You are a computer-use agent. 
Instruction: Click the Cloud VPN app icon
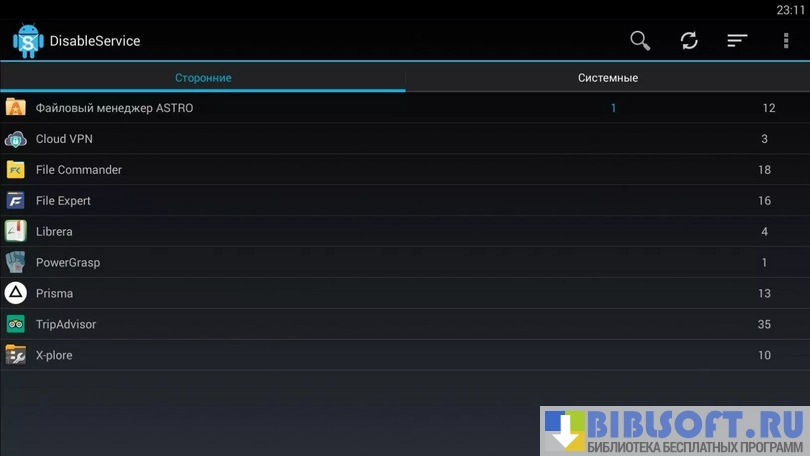tap(16, 139)
